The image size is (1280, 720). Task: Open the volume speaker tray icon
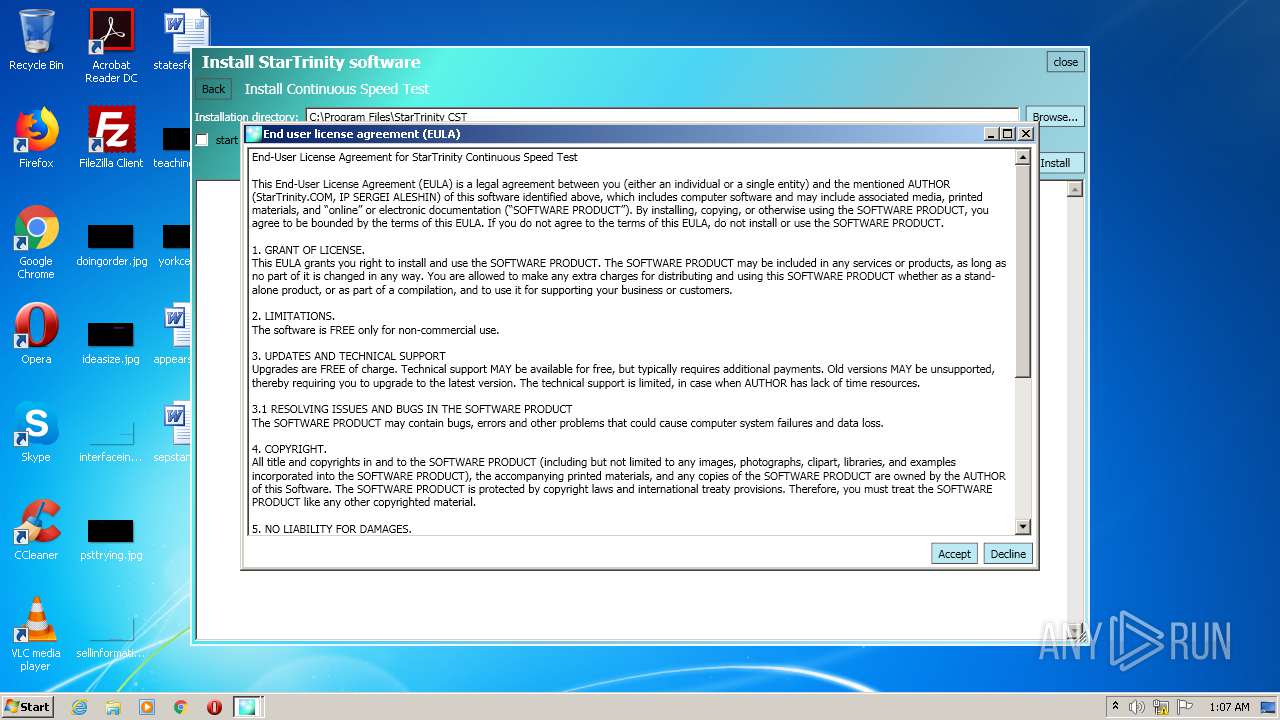1137,707
